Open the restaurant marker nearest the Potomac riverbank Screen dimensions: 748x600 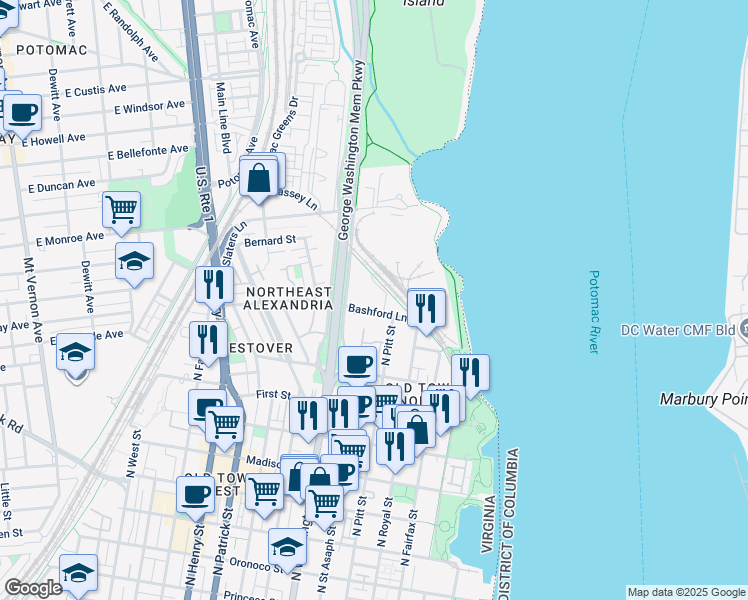click(x=470, y=373)
